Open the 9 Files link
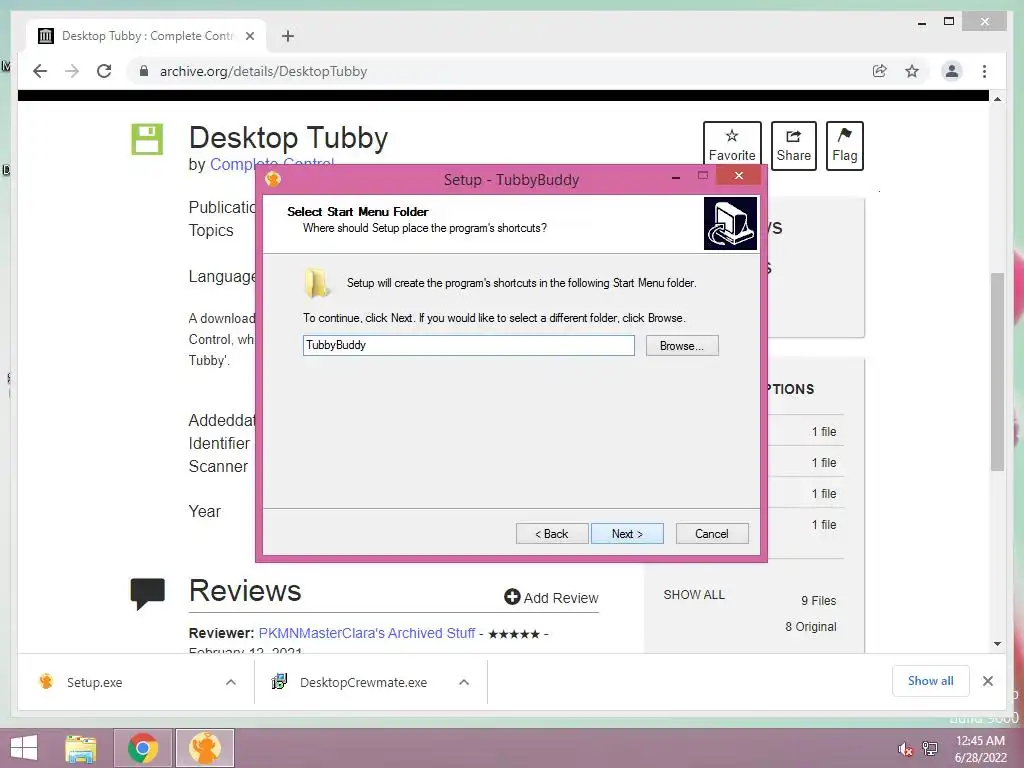This screenshot has height=768, width=1024. click(x=818, y=600)
